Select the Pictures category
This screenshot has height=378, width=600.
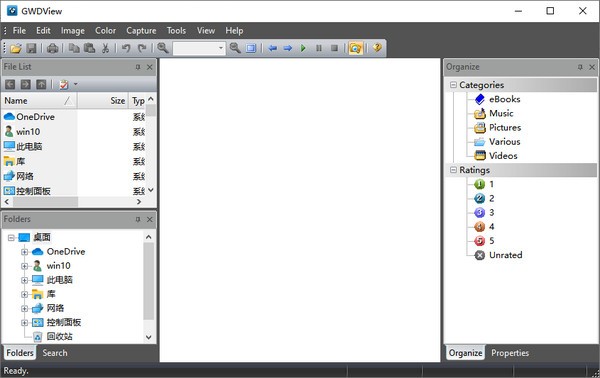(505, 127)
